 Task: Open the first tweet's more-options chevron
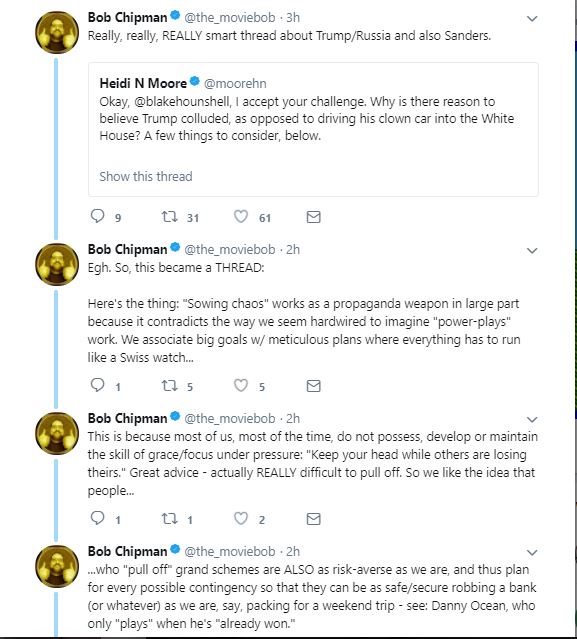point(532,18)
